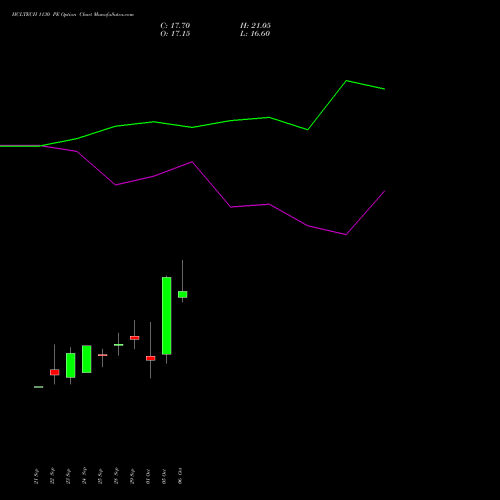Screen dimensions: 500x500
Task: Click the 21 Sep date label
Action: point(36,476)
